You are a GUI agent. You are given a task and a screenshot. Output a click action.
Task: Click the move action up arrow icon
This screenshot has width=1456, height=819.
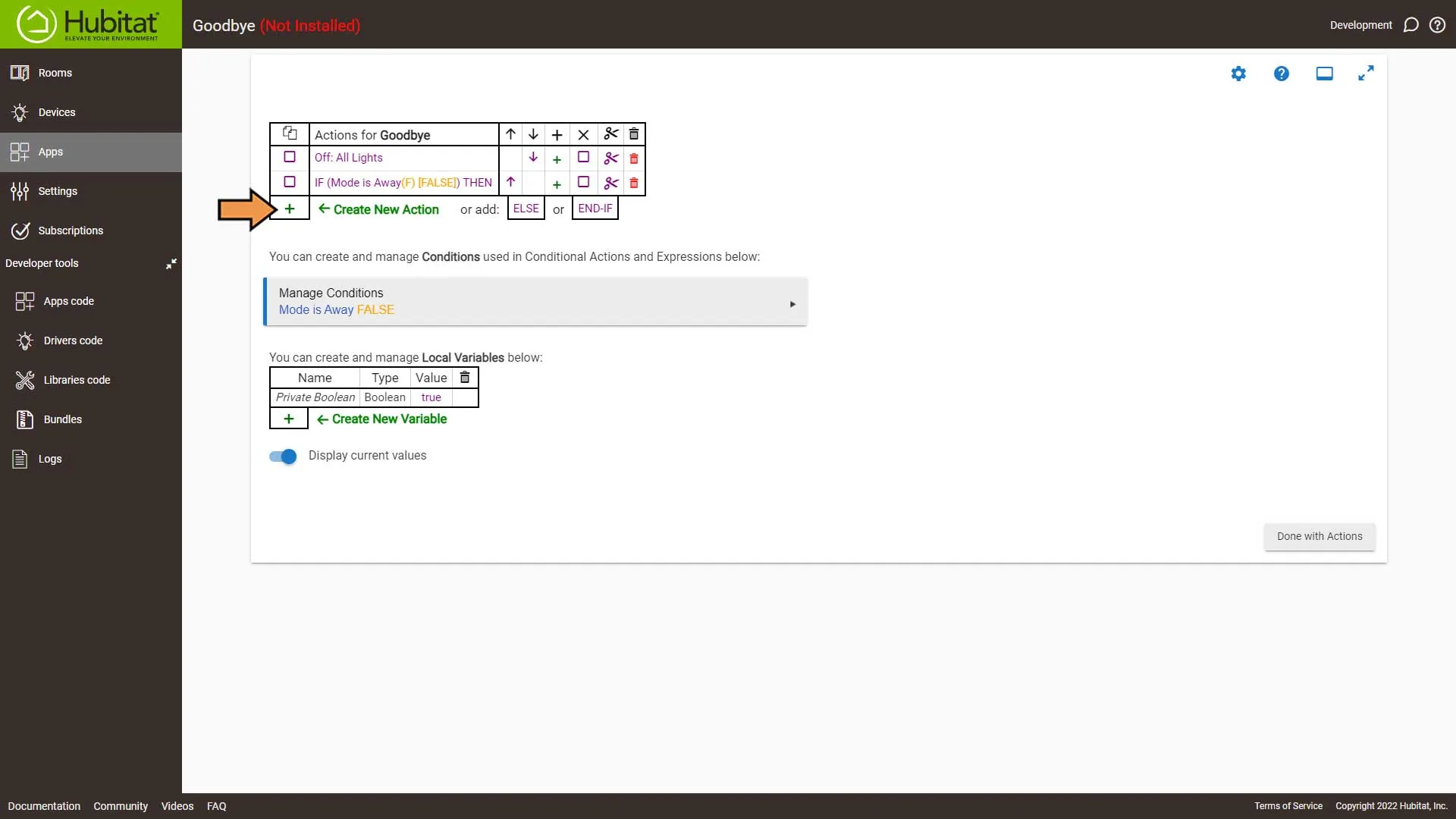pos(510,181)
